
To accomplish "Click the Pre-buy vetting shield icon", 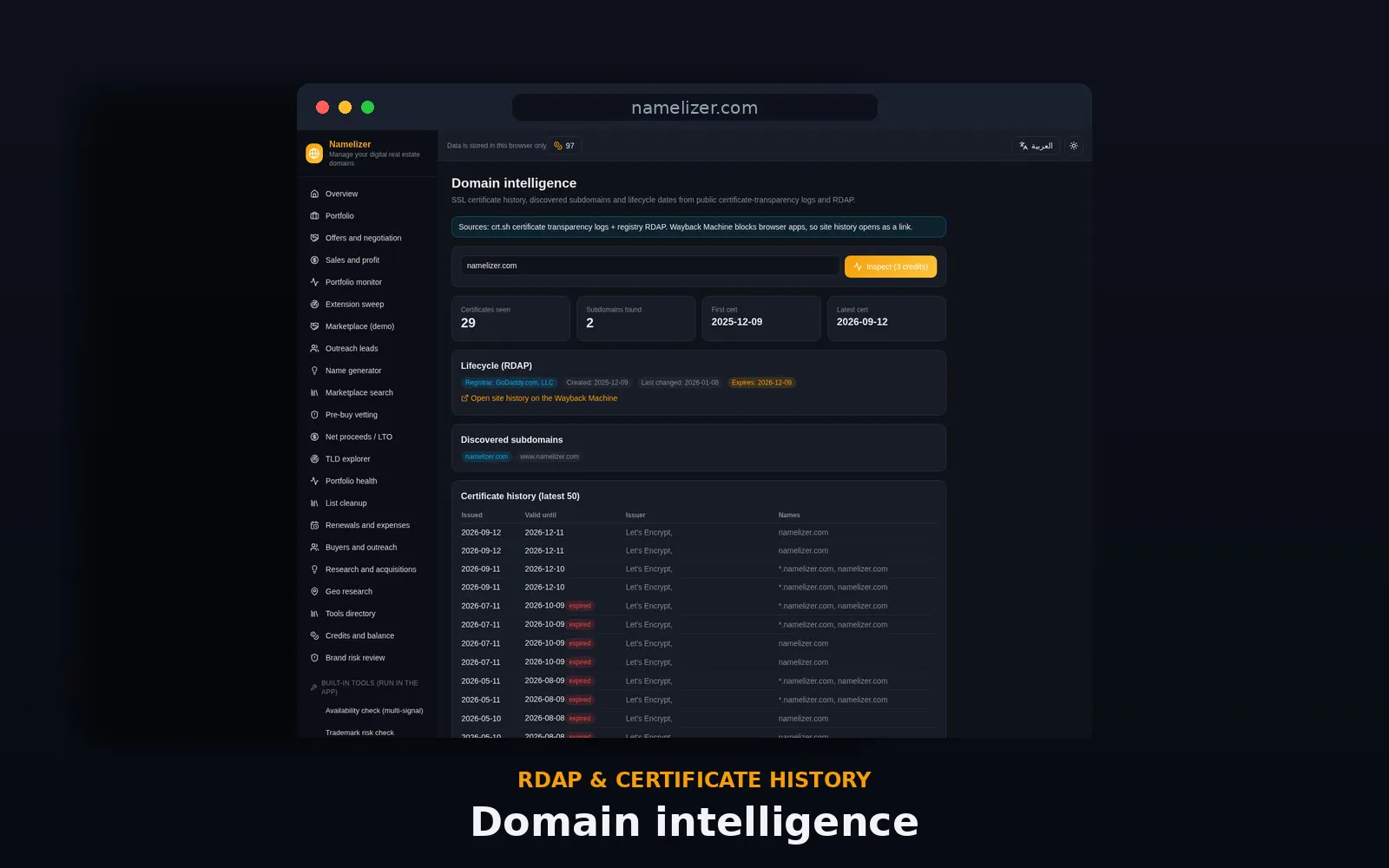I will pyautogui.click(x=314, y=415).
